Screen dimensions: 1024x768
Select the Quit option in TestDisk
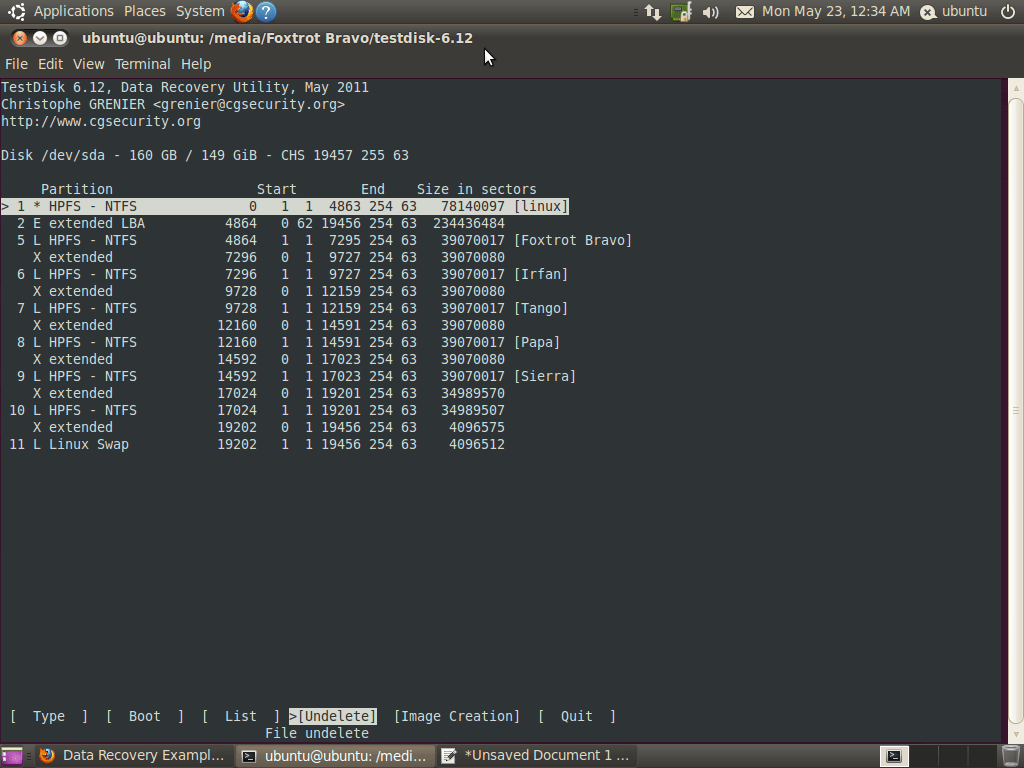[x=577, y=716]
